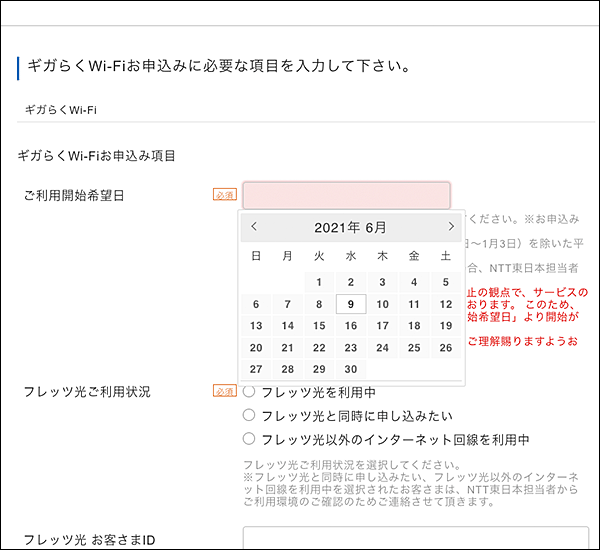Click the ご利用開始希望日 field label

74,196
